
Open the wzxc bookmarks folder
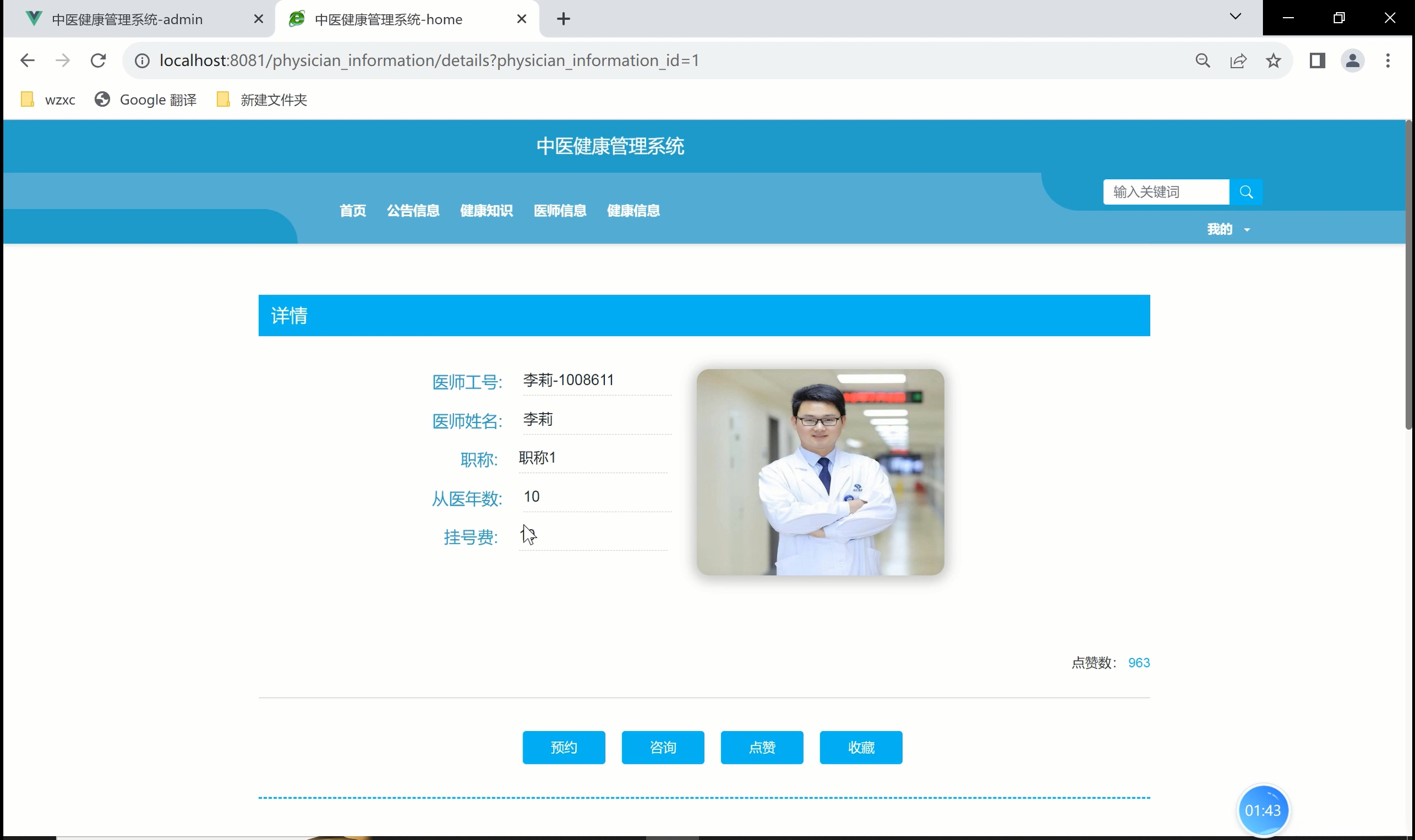[48, 100]
